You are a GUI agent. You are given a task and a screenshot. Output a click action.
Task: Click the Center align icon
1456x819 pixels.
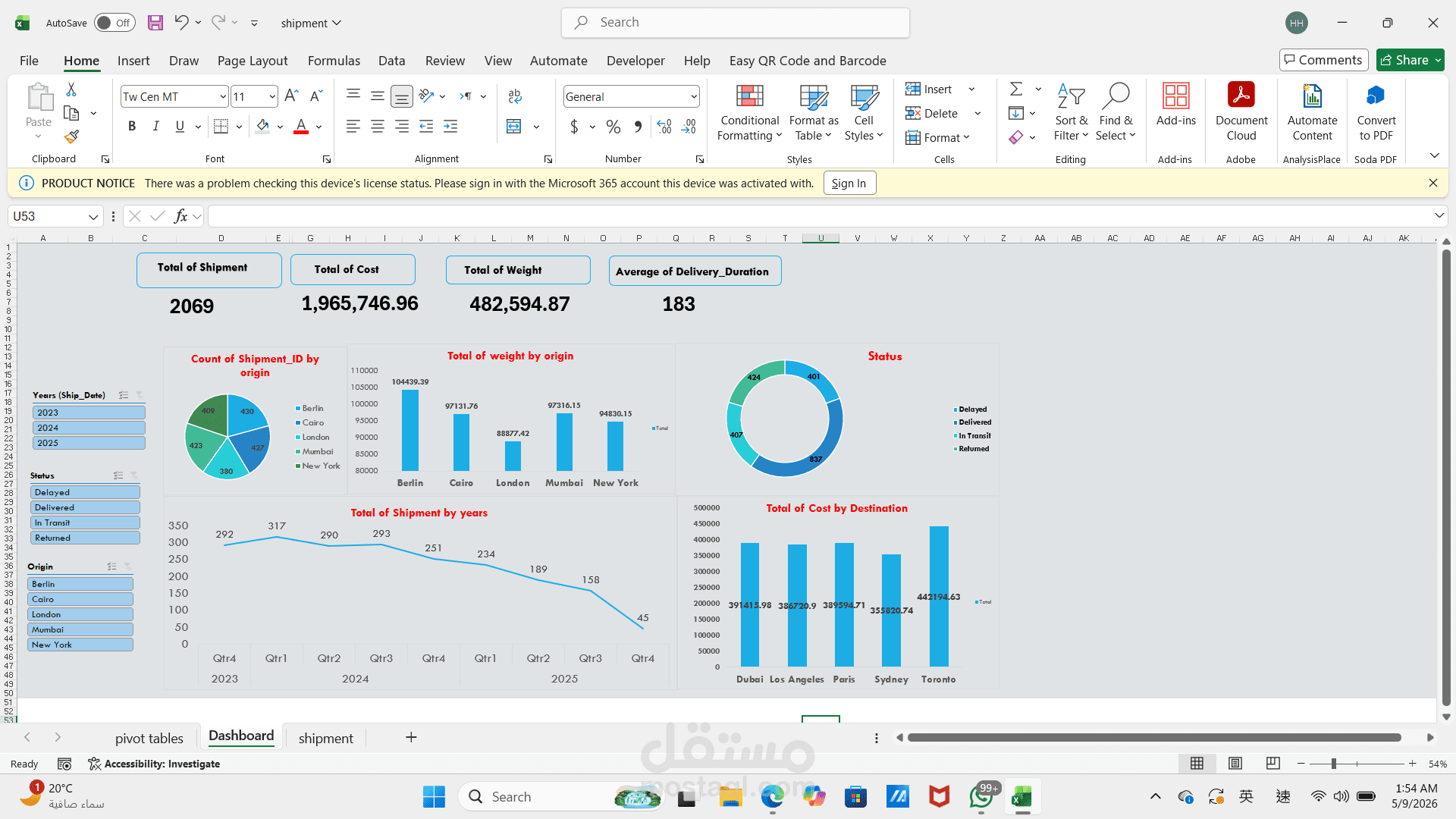coord(378,127)
